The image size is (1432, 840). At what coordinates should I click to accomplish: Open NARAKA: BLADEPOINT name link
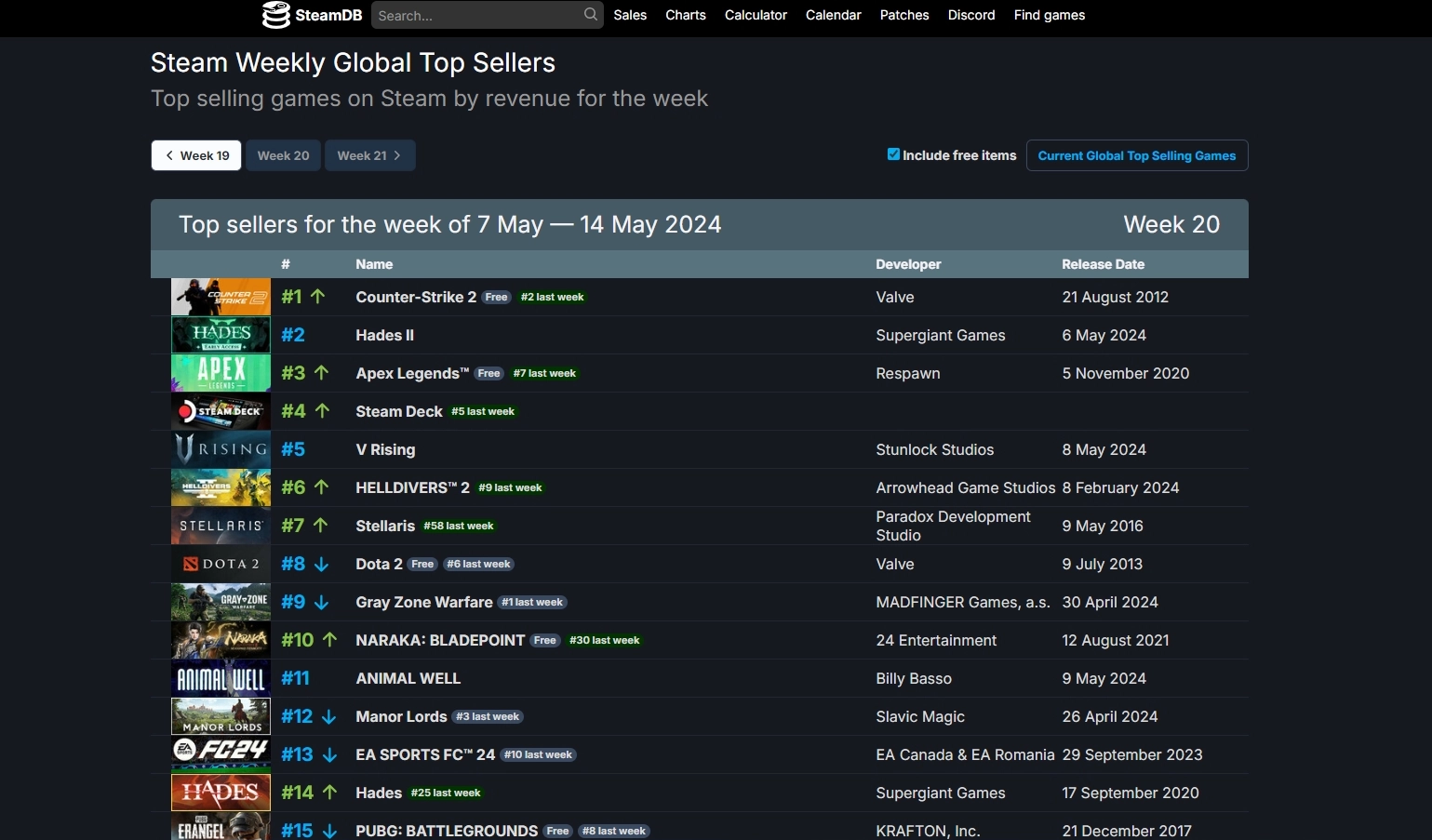point(440,640)
